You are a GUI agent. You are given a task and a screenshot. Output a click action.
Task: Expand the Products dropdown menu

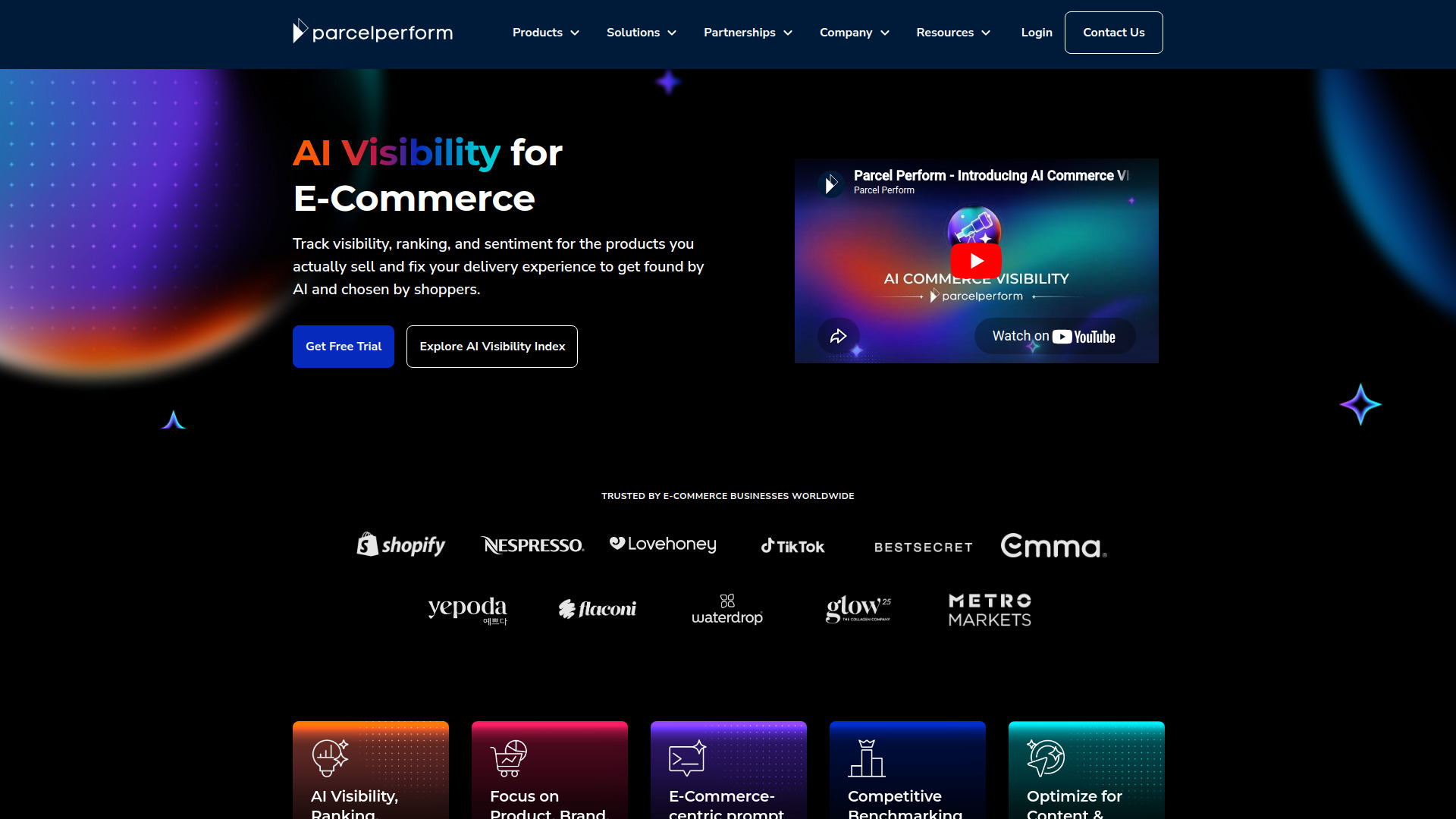545,32
